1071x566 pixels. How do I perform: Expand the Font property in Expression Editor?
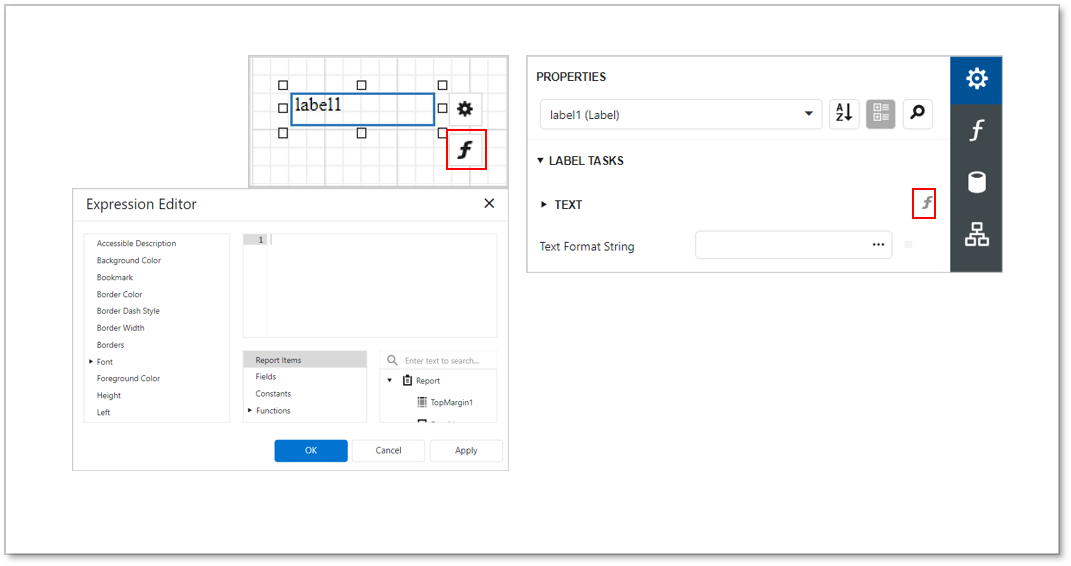coord(91,362)
